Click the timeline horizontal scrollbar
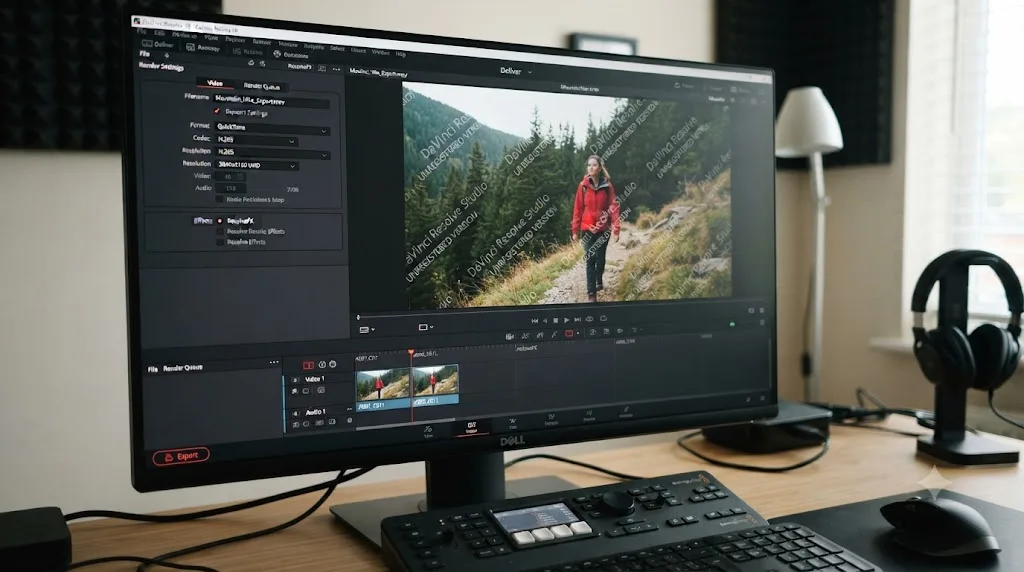1024x572 pixels. pos(405,424)
